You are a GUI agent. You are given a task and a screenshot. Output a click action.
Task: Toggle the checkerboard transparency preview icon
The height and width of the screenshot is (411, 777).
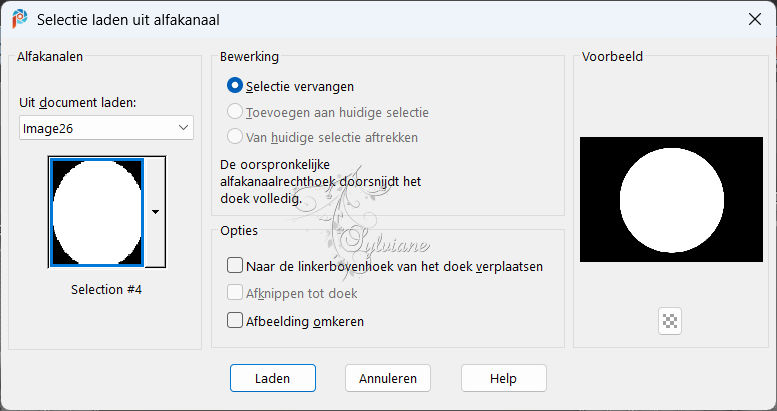[x=670, y=321]
